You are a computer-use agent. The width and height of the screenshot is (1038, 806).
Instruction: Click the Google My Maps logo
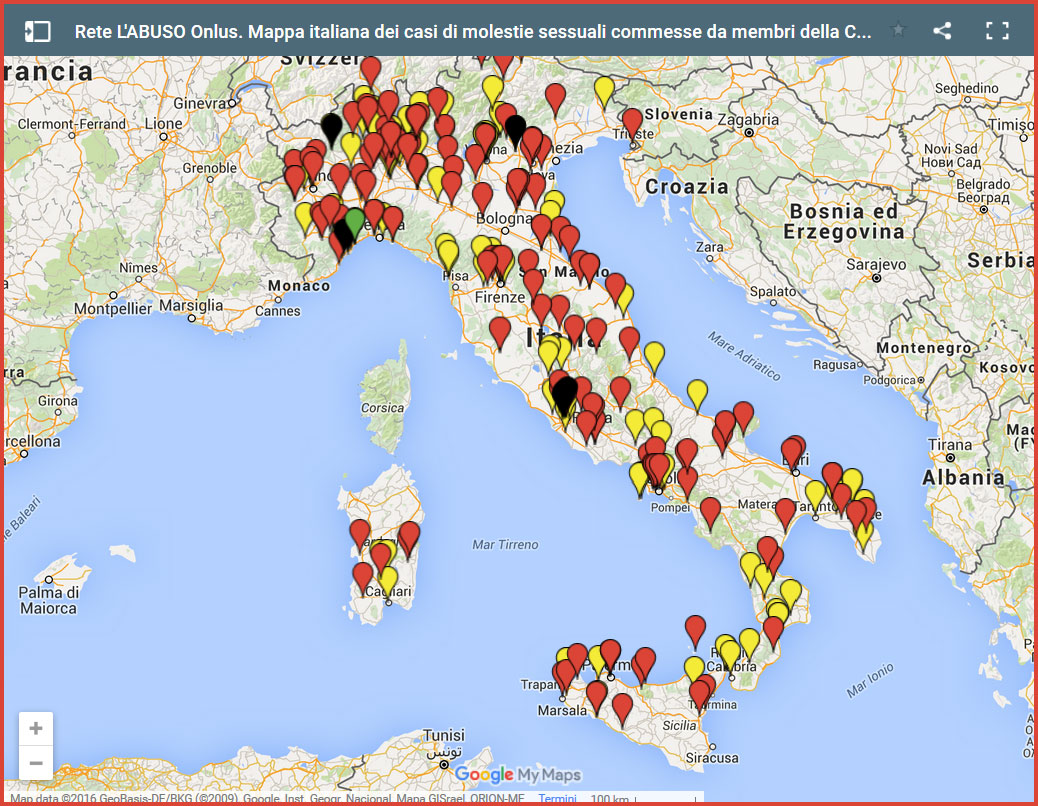518,774
